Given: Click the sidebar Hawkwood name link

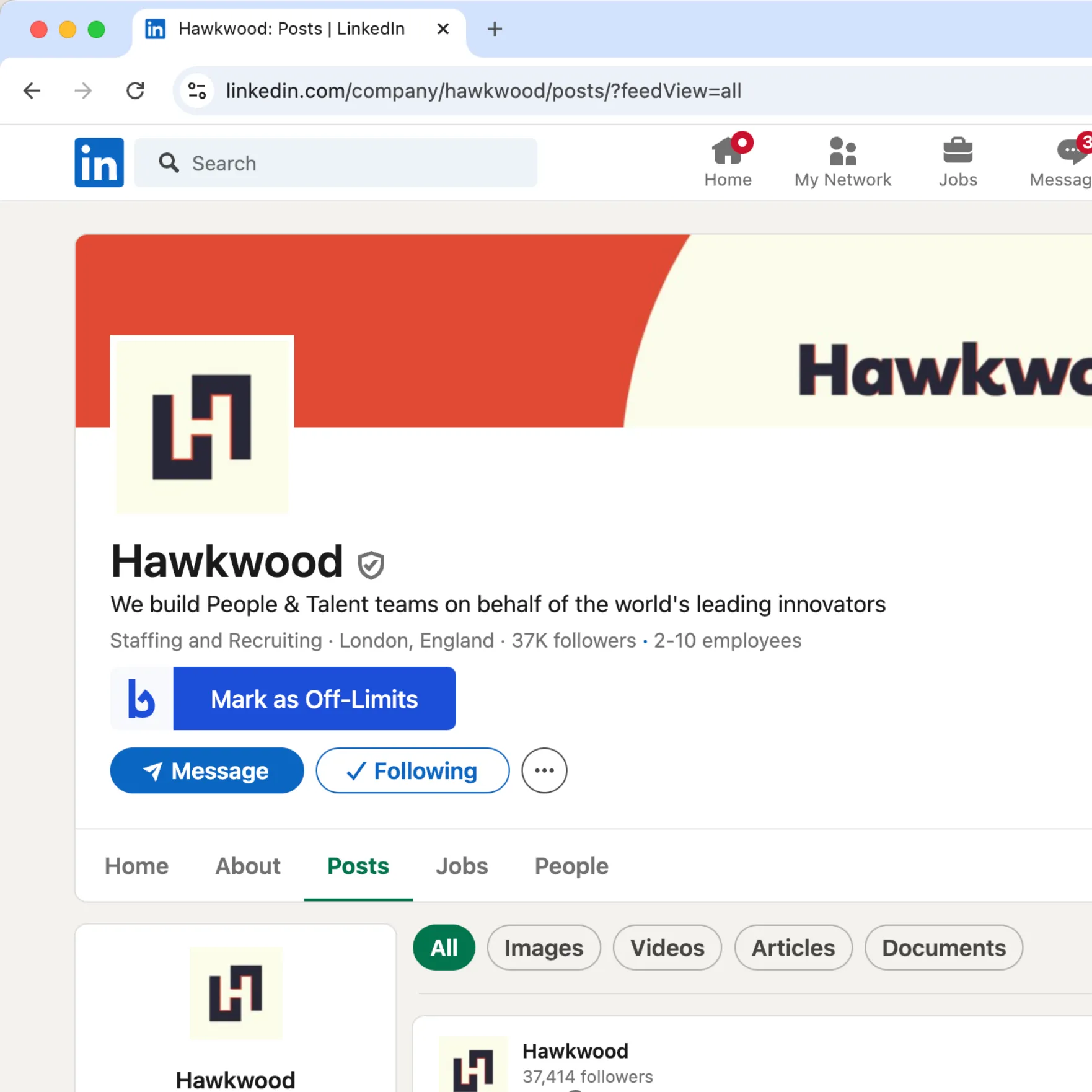Looking at the screenshot, I should pyautogui.click(x=236, y=1079).
